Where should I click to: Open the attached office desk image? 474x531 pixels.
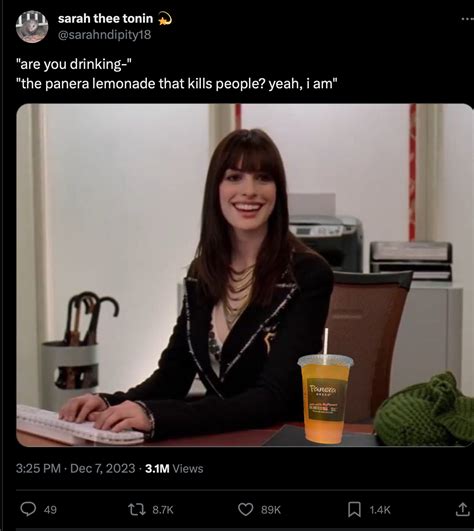[245, 275]
